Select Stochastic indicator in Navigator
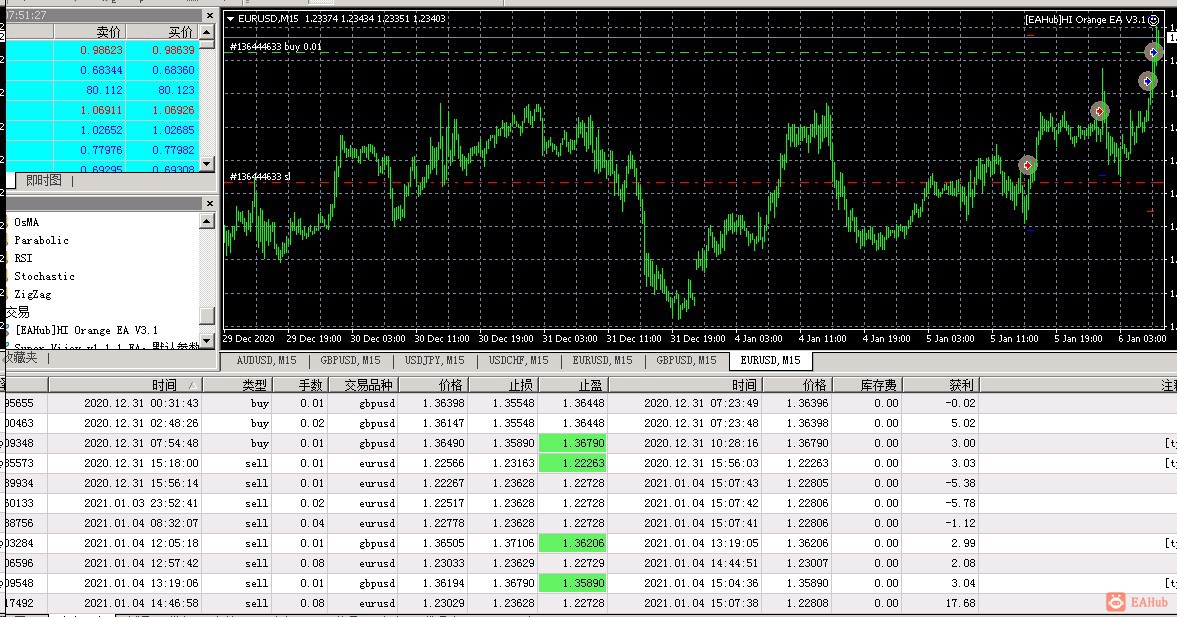The width and height of the screenshot is (1177, 617). pos(44,276)
